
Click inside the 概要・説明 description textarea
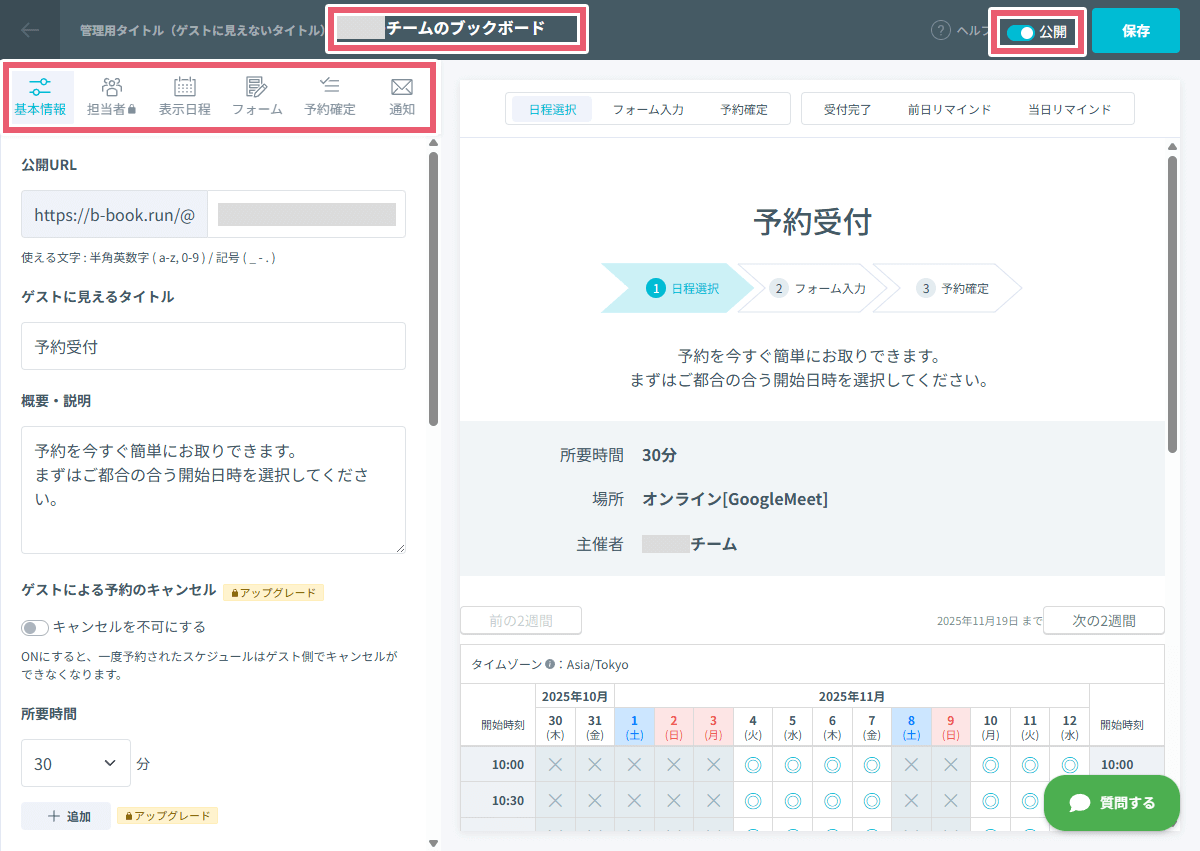213,490
